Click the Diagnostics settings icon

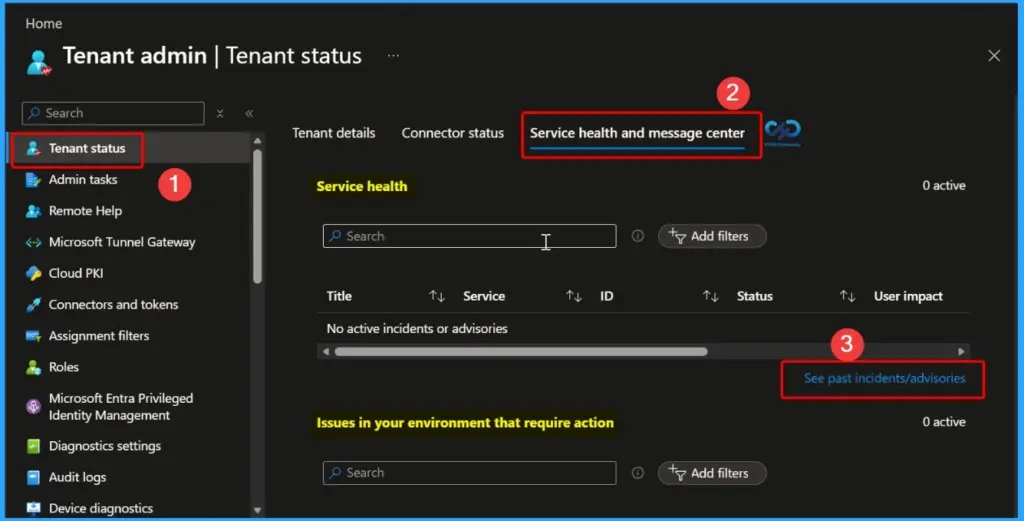(33, 446)
